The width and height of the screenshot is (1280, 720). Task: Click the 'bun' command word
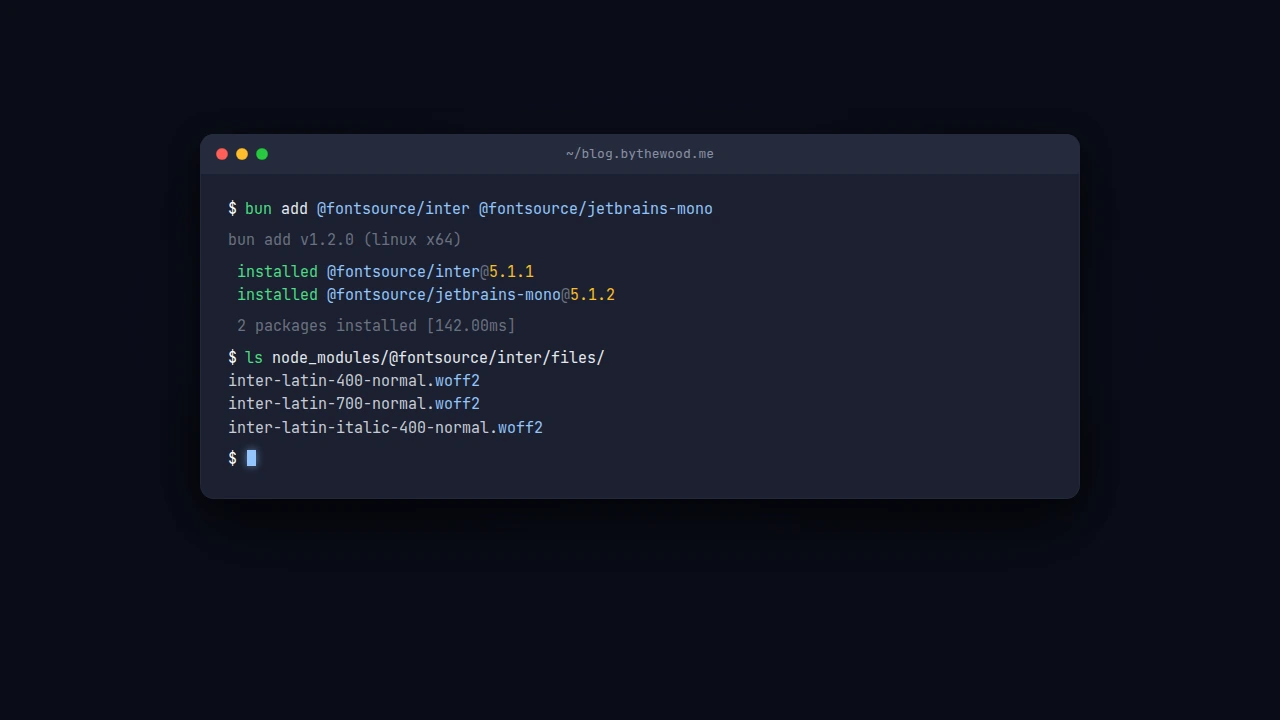[x=258, y=209]
